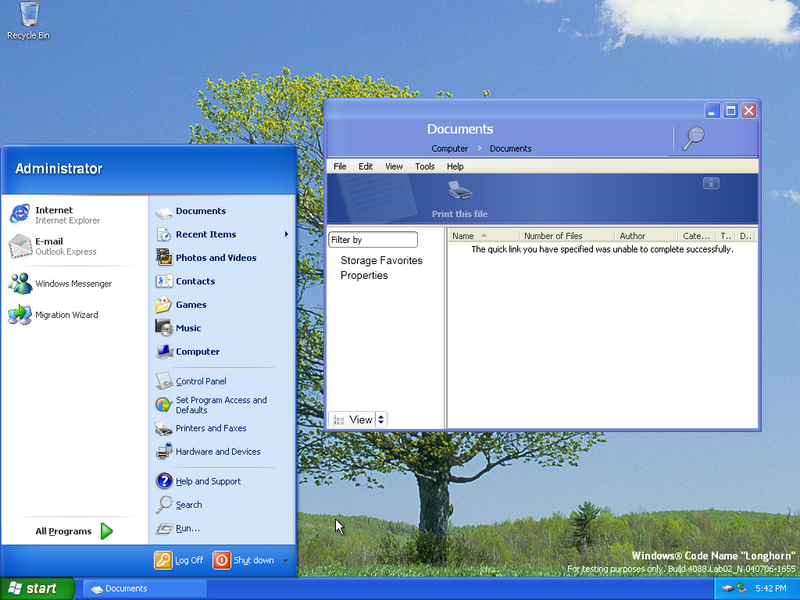Open Photos and Videos folder
This screenshot has height=600, width=800.
pyautogui.click(x=215, y=258)
